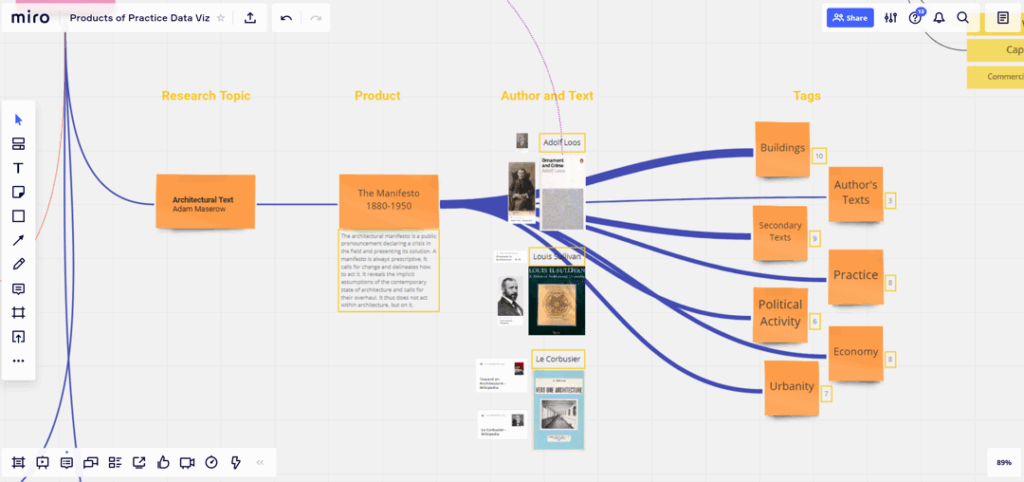Screen dimensions: 1024x482
Task: Open the board settings sliders icon
Action: tap(890, 17)
